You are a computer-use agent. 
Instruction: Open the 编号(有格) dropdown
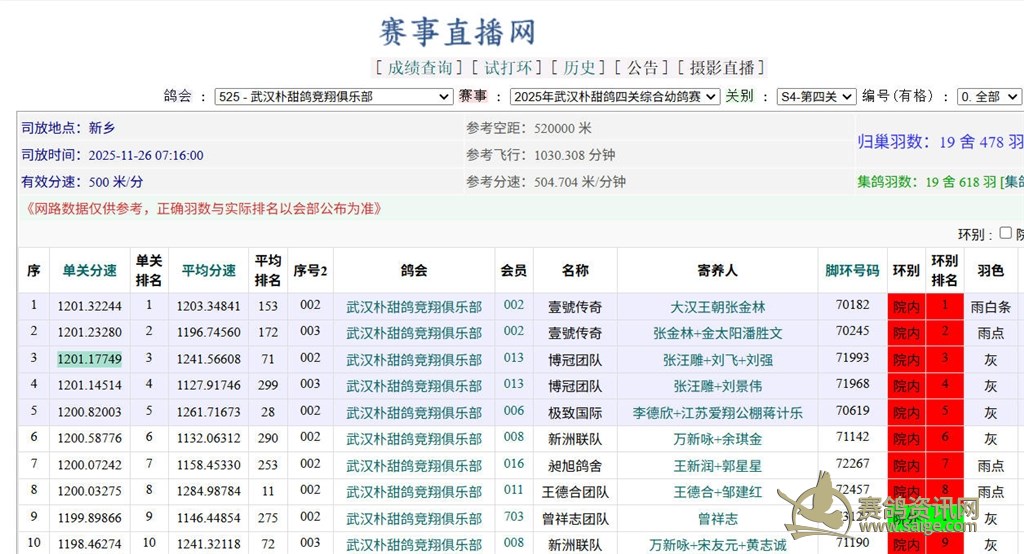tap(988, 97)
